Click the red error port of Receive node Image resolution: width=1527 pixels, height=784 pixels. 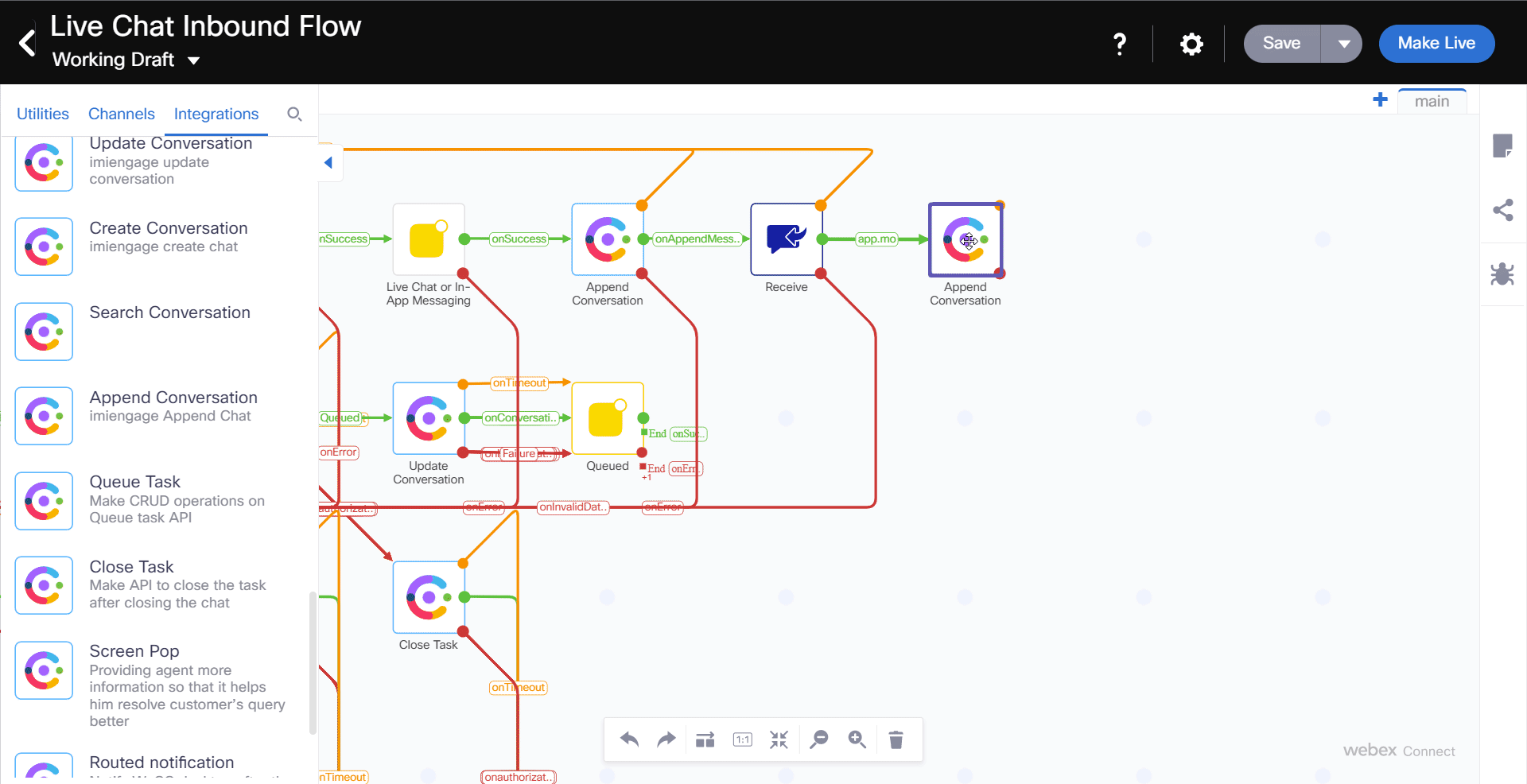pyautogui.click(x=821, y=274)
